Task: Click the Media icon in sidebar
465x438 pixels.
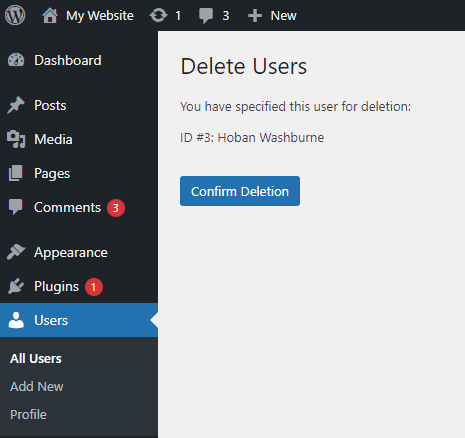Action: pos(16,139)
